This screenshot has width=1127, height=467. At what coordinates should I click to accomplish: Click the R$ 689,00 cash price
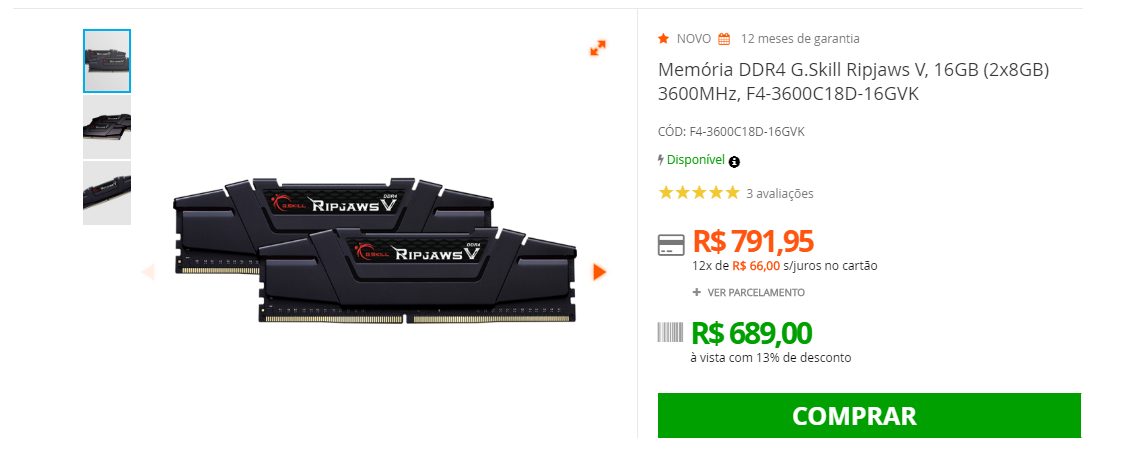pos(752,333)
